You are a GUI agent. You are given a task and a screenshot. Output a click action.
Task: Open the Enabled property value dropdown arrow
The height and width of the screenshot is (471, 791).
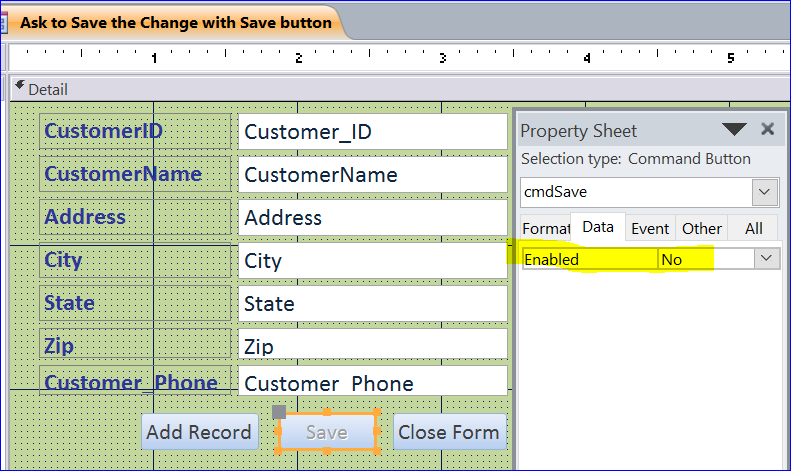767,259
